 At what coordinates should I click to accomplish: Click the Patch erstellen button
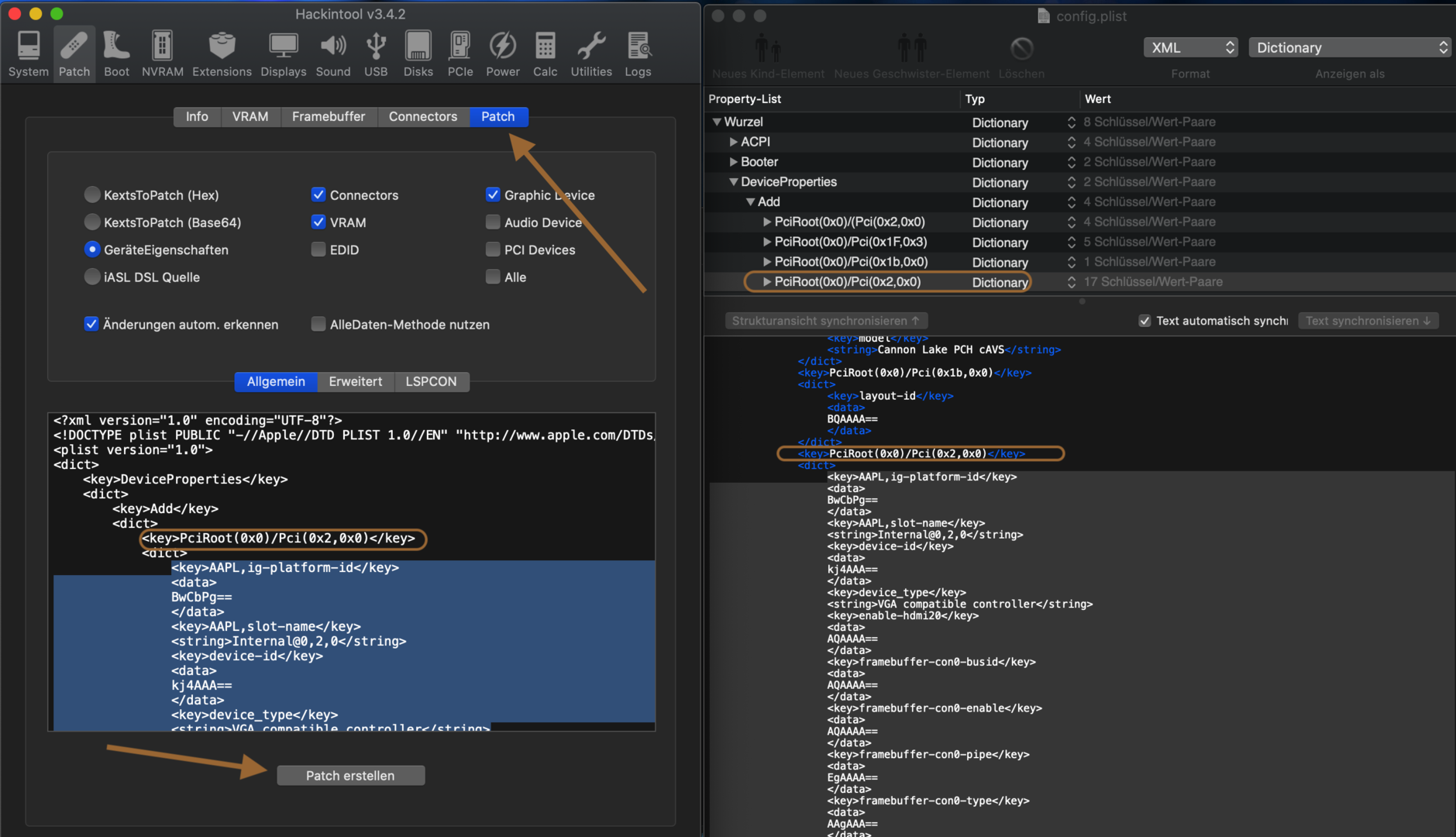[x=350, y=776]
